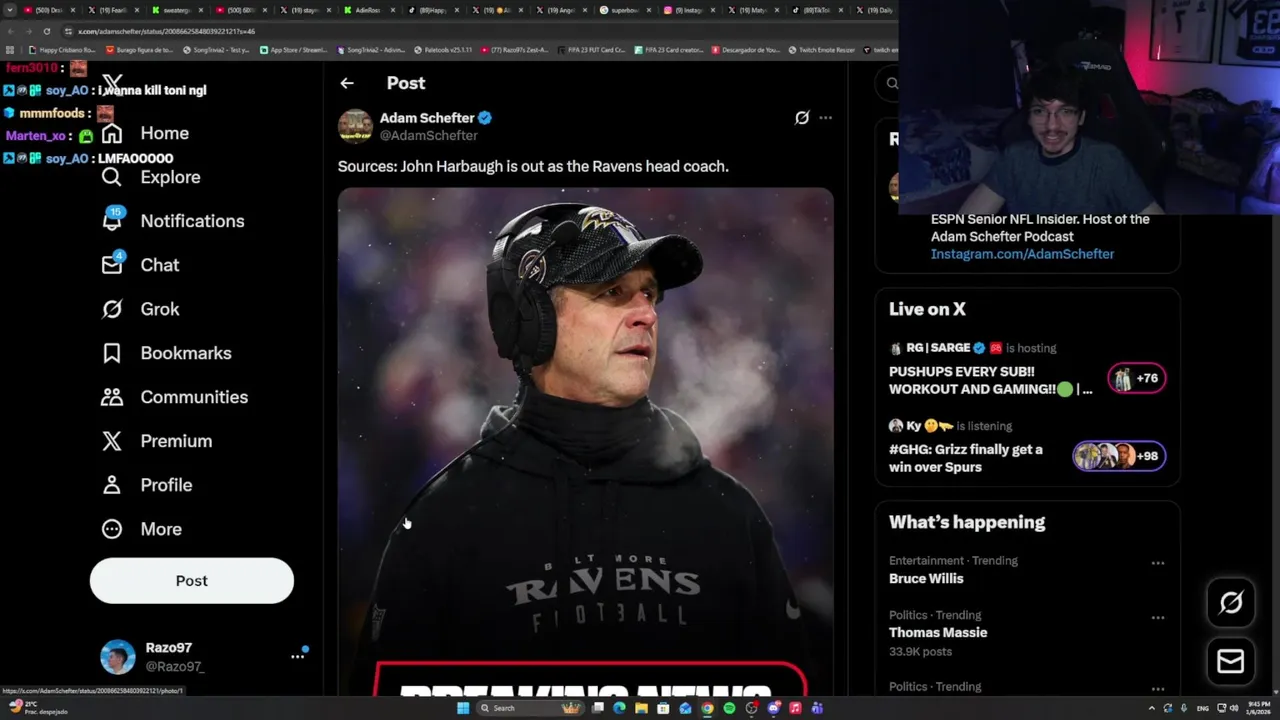Viewport: 1280px width, 720px height.
Task: Expand the Razo97 account switcher menu
Action: [297, 656]
